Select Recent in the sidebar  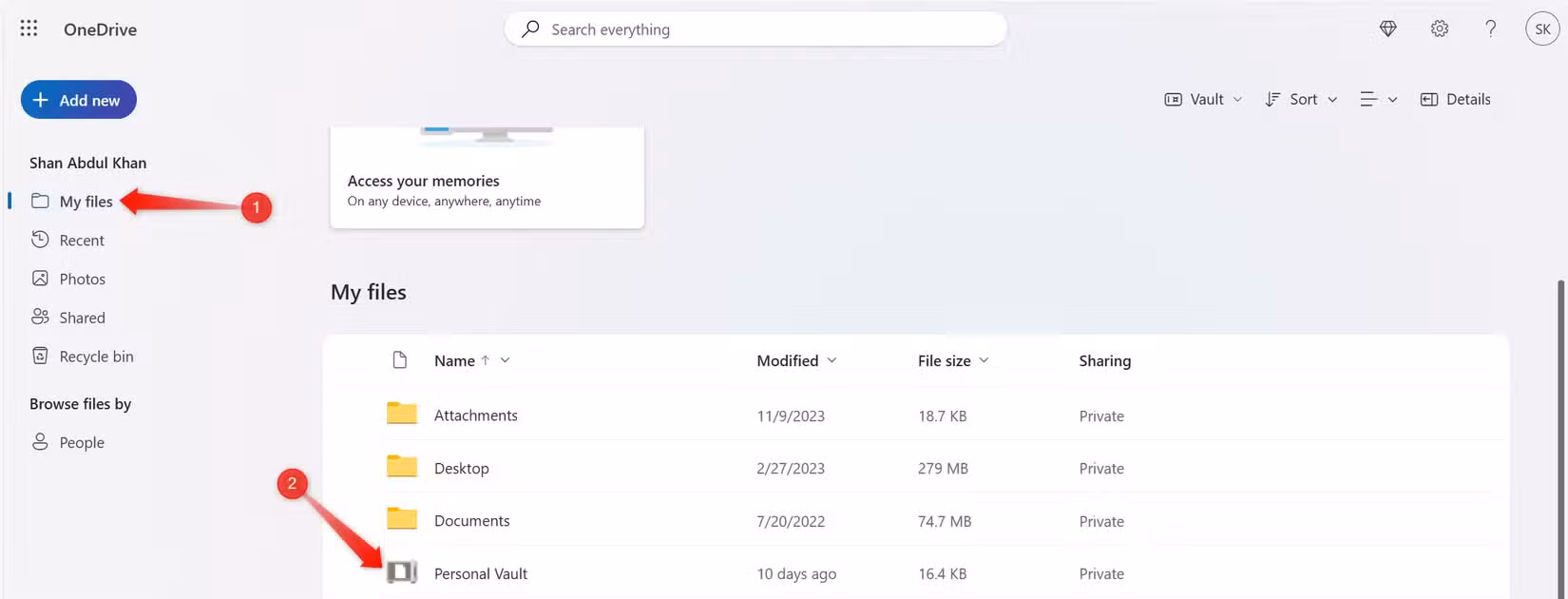coord(82,241)
